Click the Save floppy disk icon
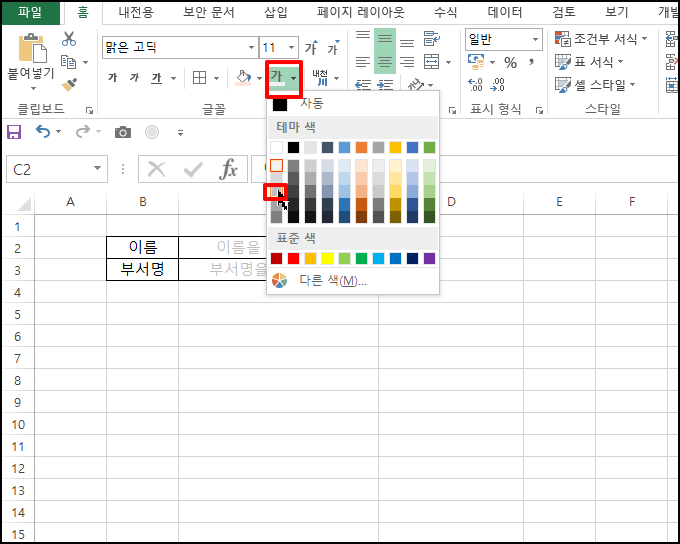The width and height of the screenshot is (680, 544). [14, 132]
